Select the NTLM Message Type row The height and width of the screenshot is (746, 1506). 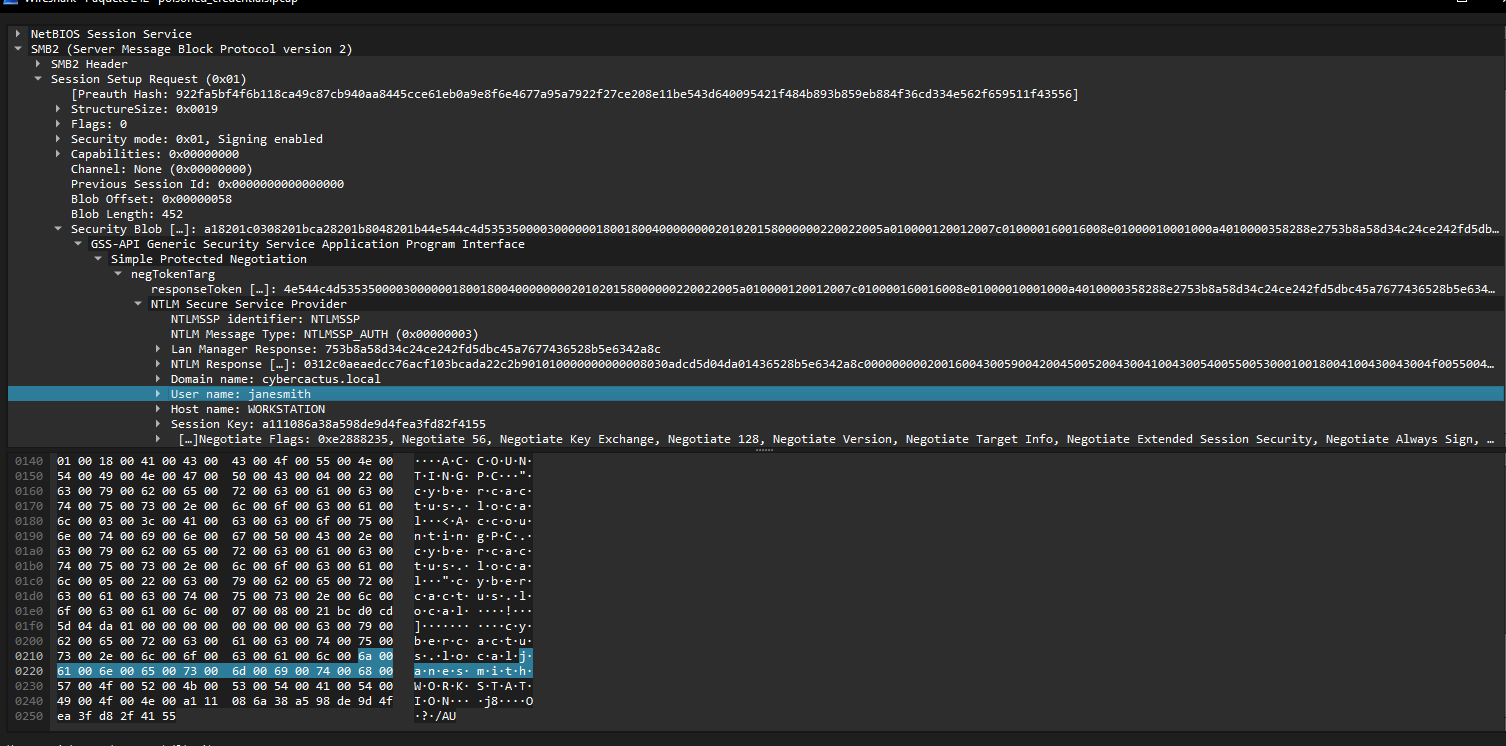[324, 334]
